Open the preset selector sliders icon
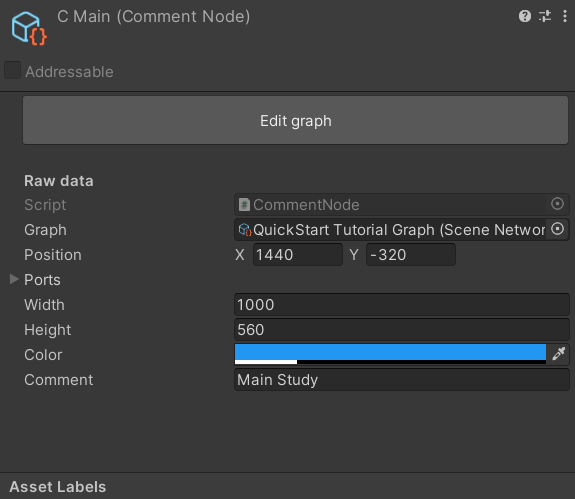Viewport: 575px width, 499px height. coord(545,16)
